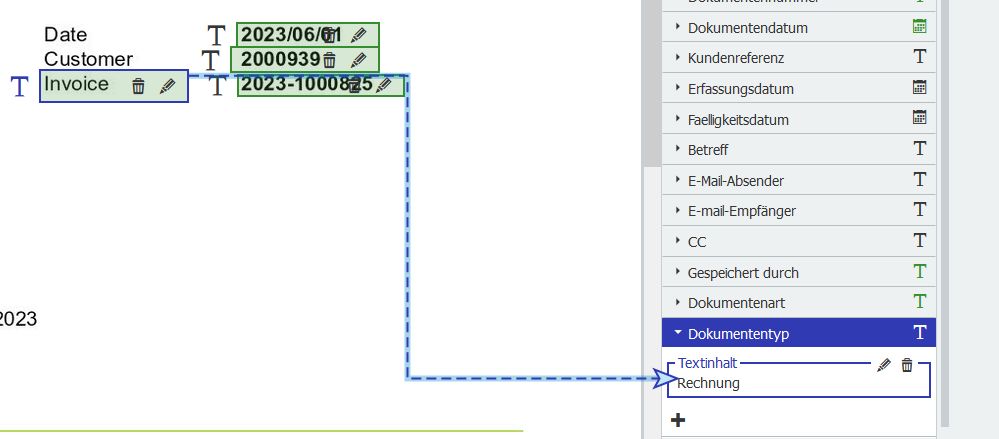Expand the Kundenreferenz field

(x=678, y=58)
